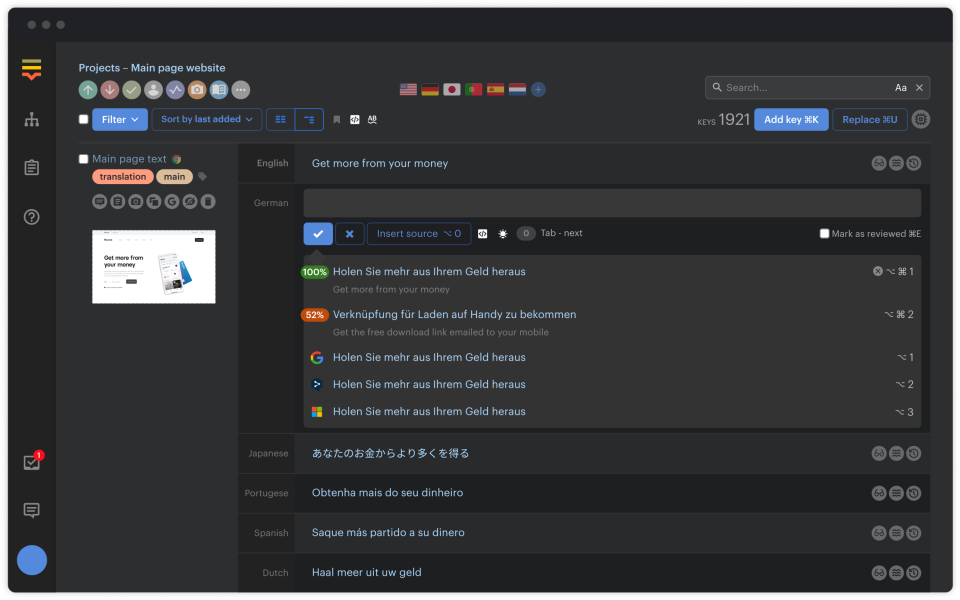This screenshot has height=600, width=960.
Task: Open the gray more options ellipsis icon
Action: (x=241, y=90)
